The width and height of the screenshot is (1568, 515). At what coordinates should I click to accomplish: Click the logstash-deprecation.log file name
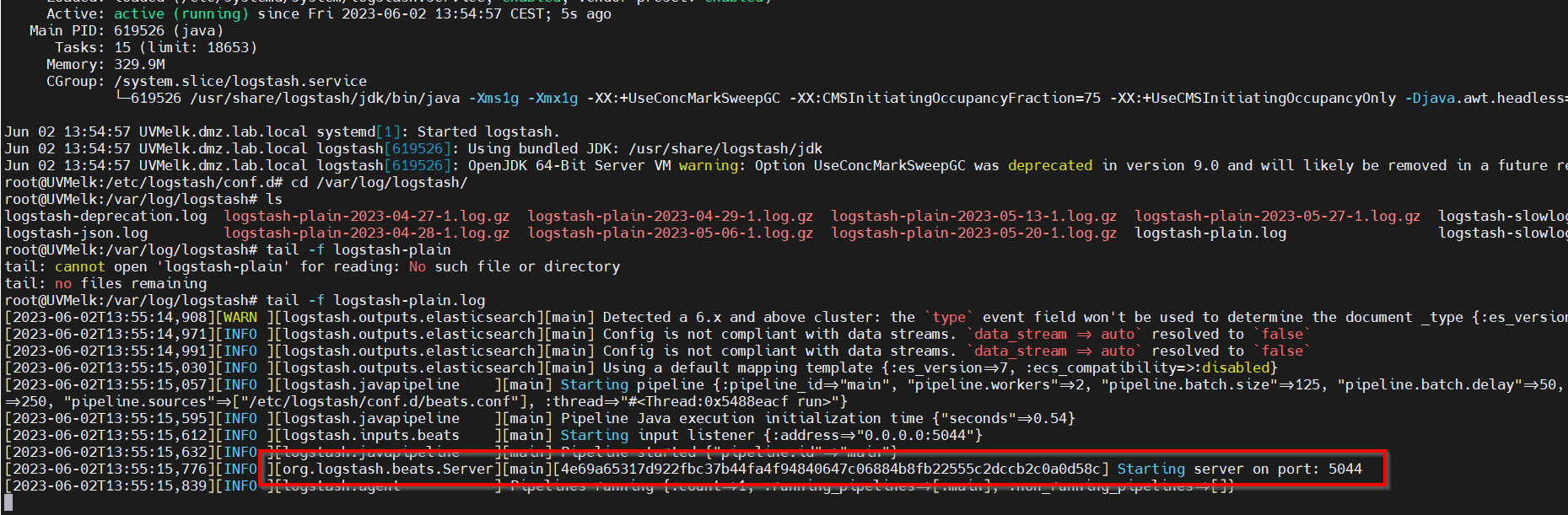point(105,217)
